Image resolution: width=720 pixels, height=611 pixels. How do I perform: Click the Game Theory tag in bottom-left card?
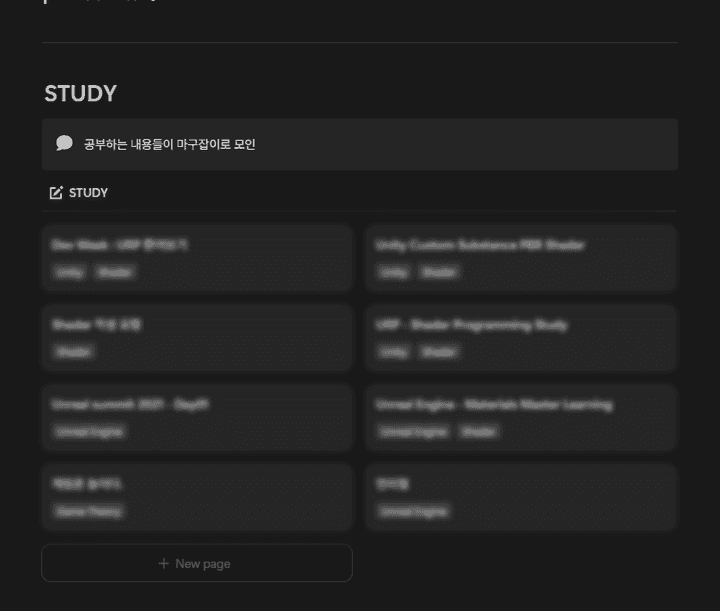pyautogui.click(x=89, y=511)
